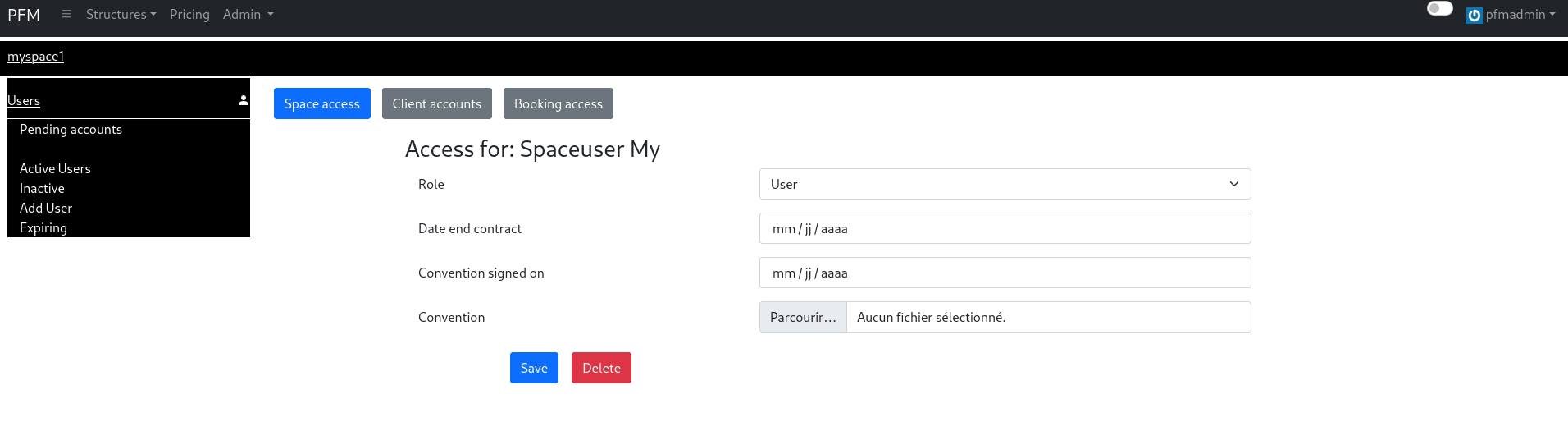The width and height of the screenshot is (1568, 422).
Task: Switch to Client accounts tab
Action: pos(437,103)
